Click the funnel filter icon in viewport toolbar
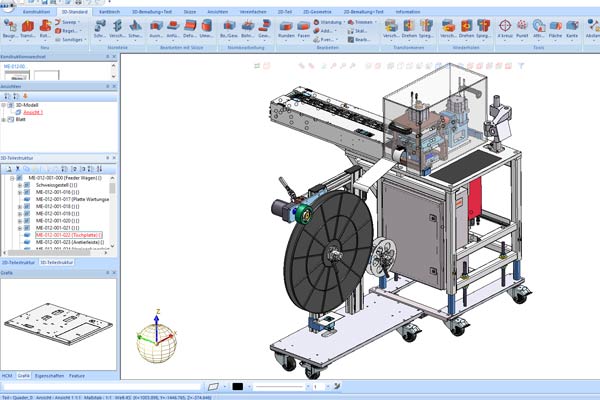 tap(521, 66)
